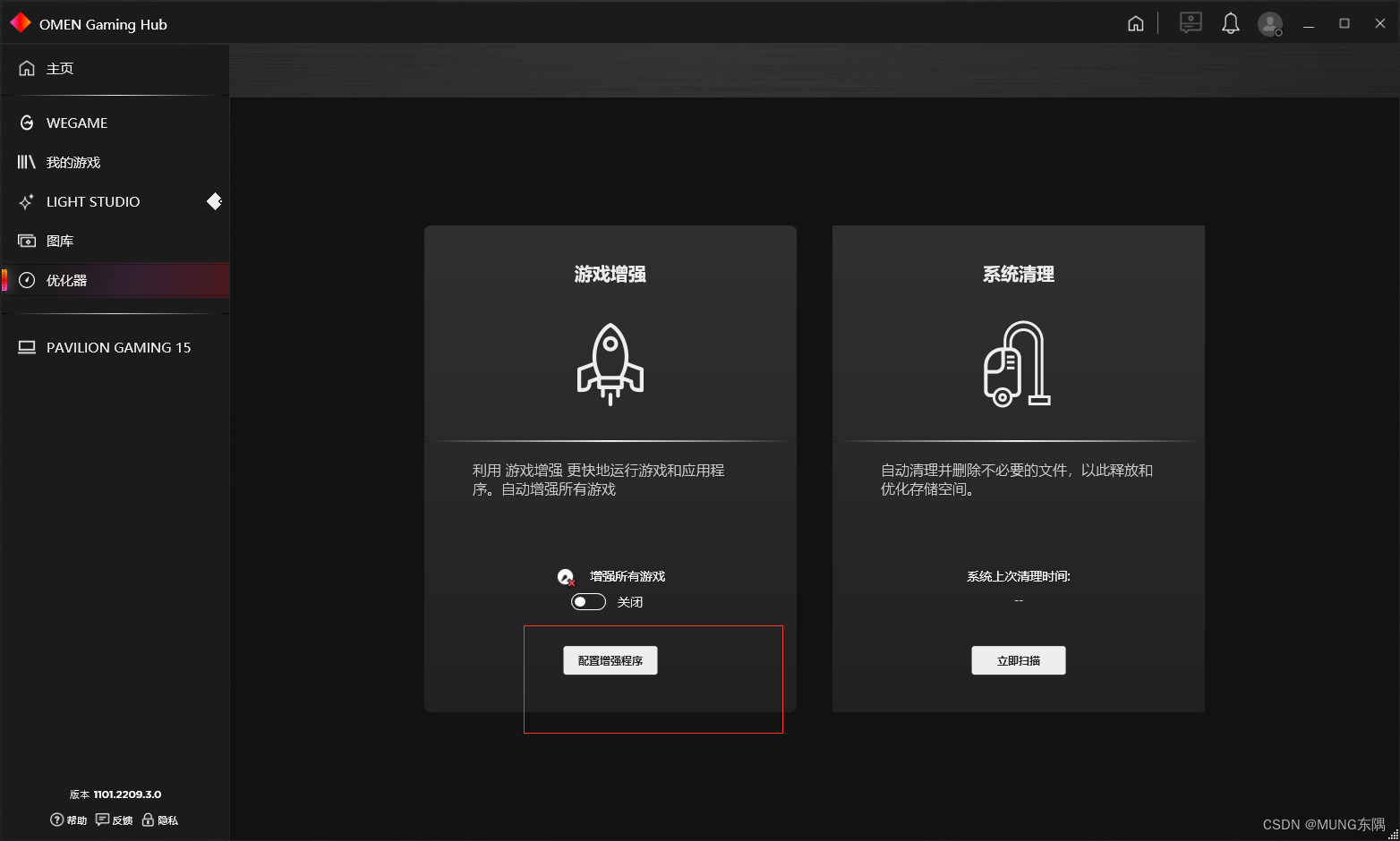The height and width of the screenshot is (841, 1400).
Task: Click the icon next to 增强所有游戏
Action: (566, 577)
